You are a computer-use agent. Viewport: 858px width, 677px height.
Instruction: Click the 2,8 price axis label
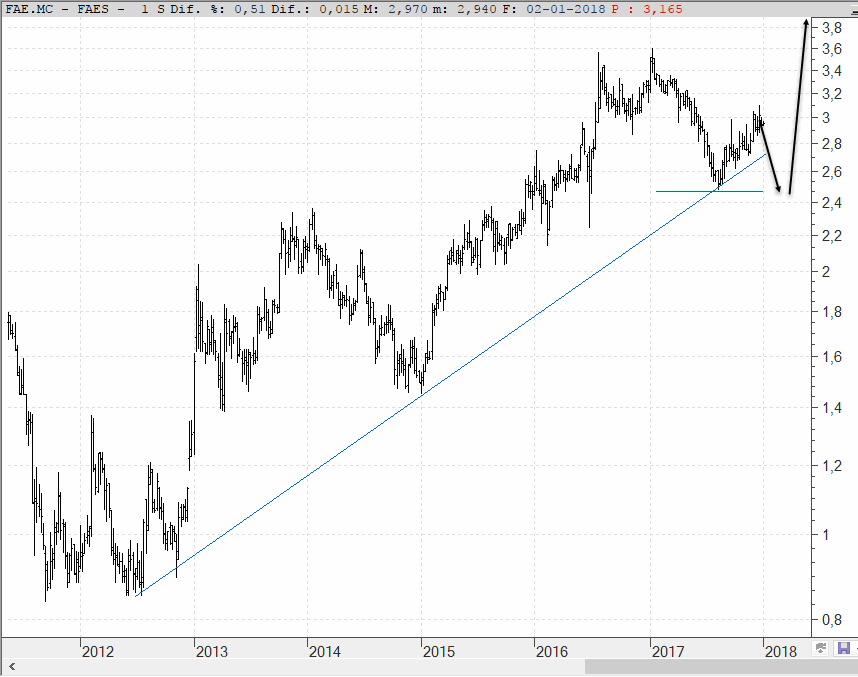832,144
